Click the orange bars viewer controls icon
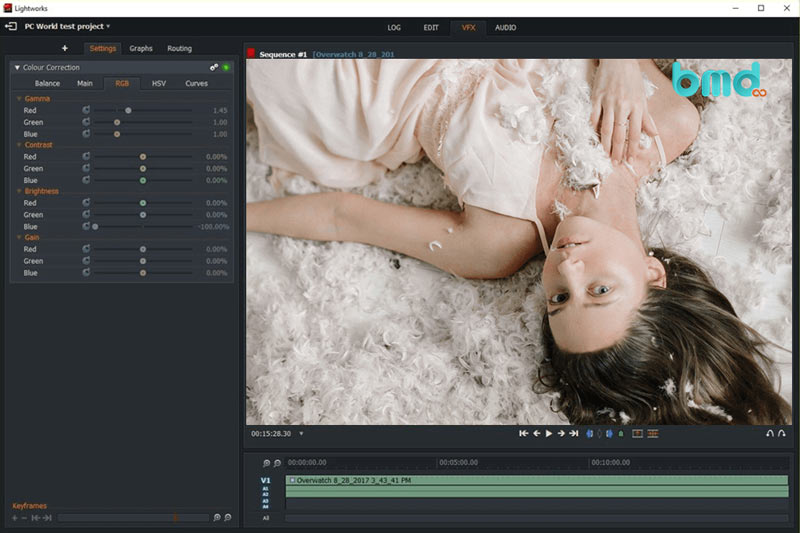This screenshot has height=533, width=800. [x=653, y=434]
